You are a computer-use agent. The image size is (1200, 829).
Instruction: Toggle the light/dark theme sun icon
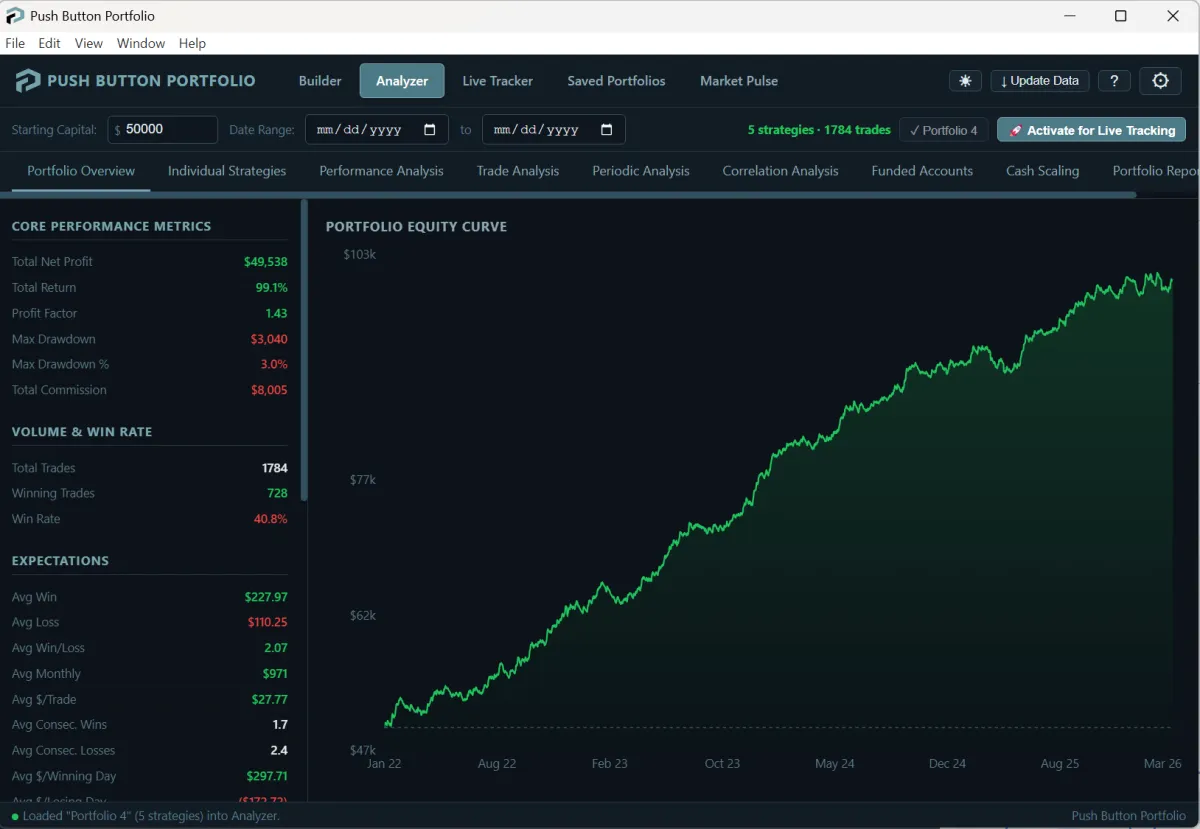(965, 81)
